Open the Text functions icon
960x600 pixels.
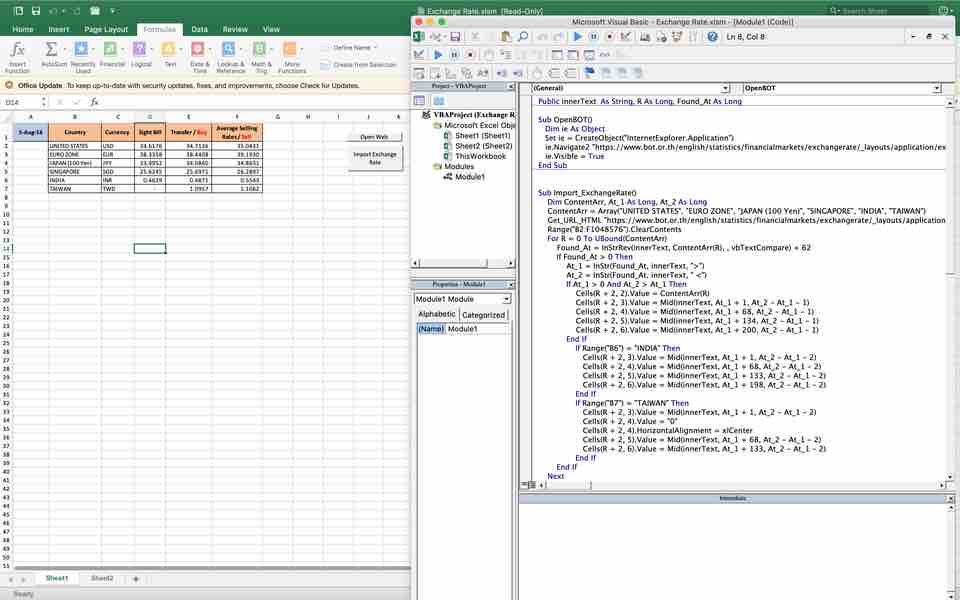[168, 49]
